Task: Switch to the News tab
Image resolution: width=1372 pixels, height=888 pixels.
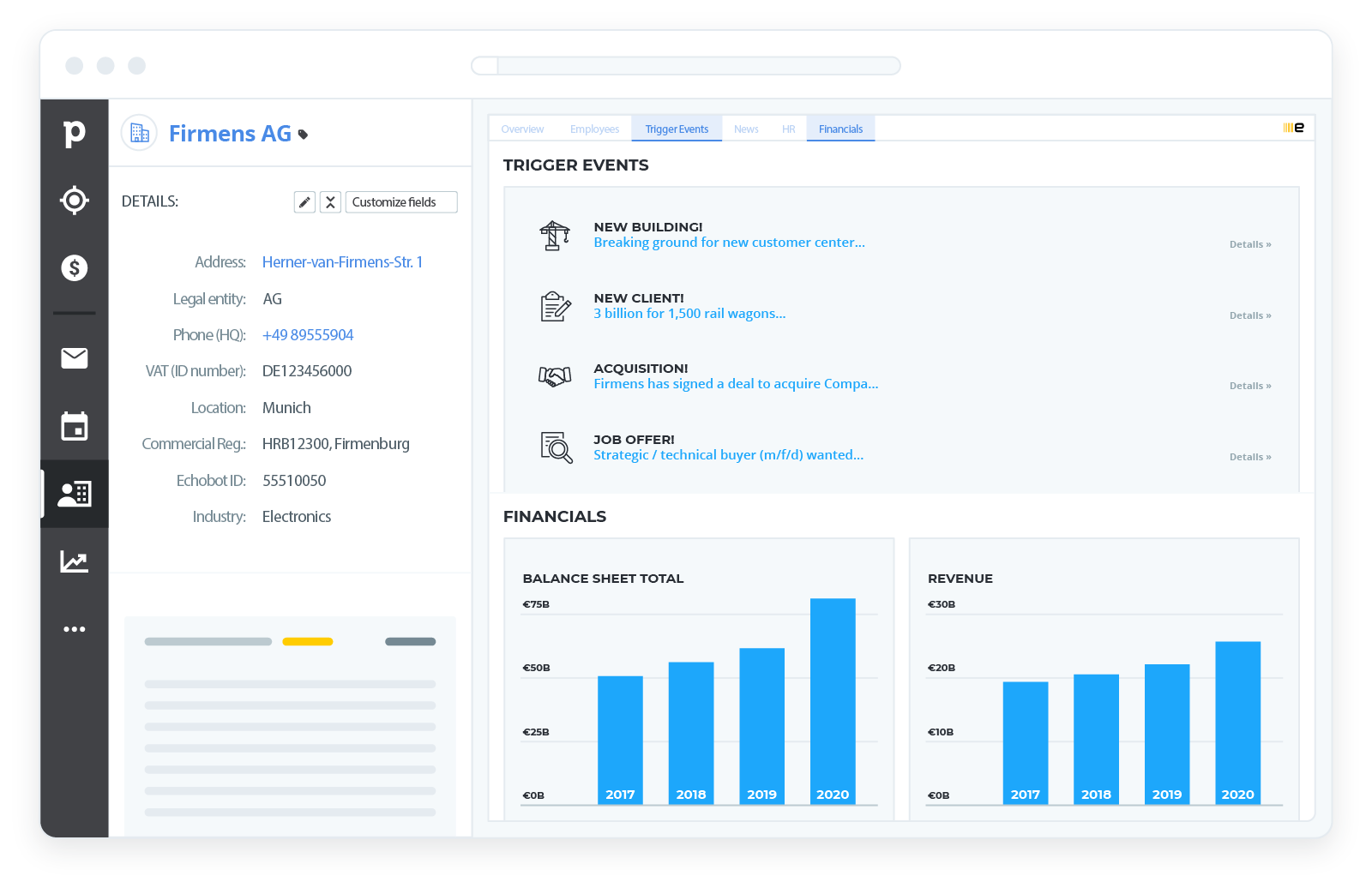Action: [x=746, y=129]
